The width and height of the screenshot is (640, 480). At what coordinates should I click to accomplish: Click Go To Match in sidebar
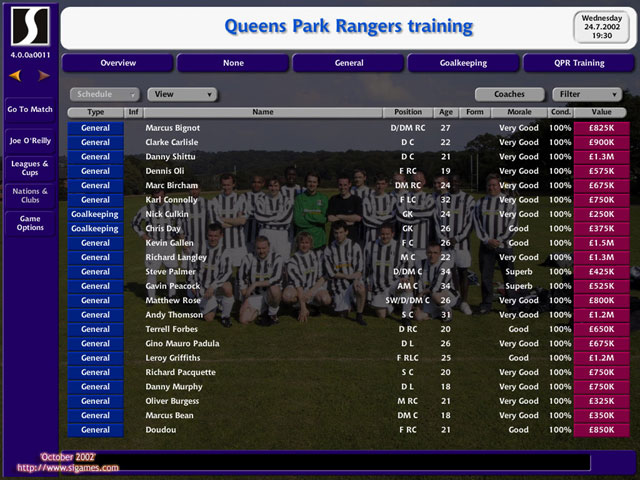click(30, 109)
